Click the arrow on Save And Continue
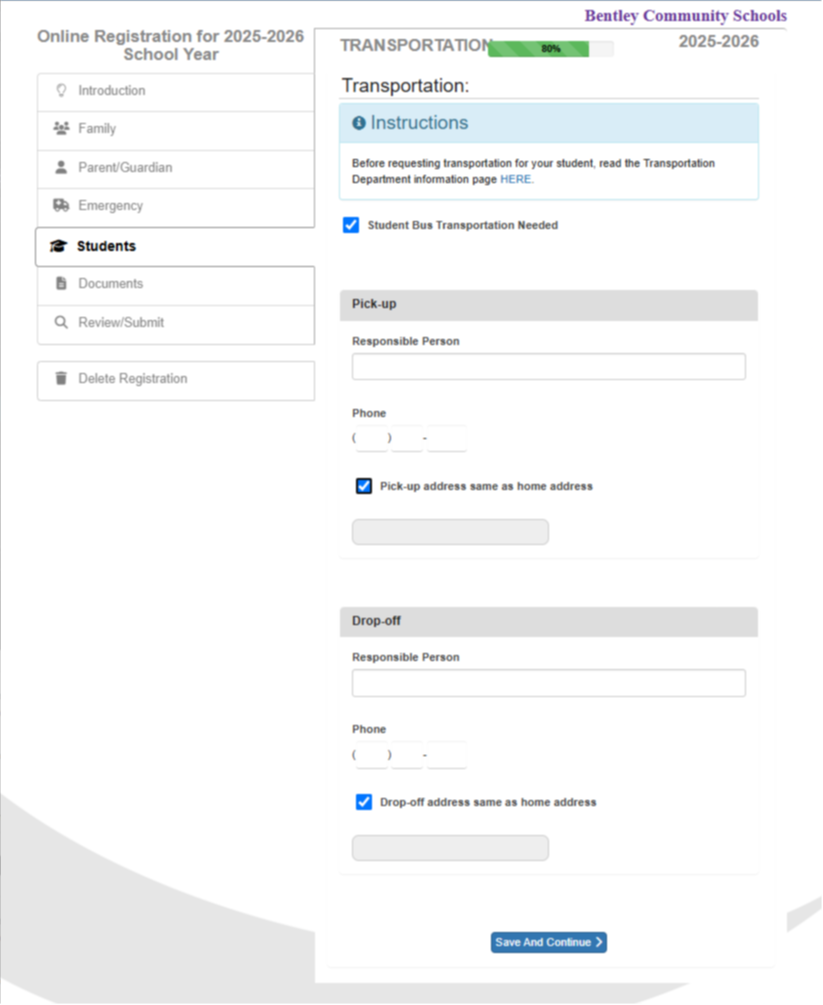Image resolution: width=823 pixels, height=1005 pixels. [x=599, y=942]
